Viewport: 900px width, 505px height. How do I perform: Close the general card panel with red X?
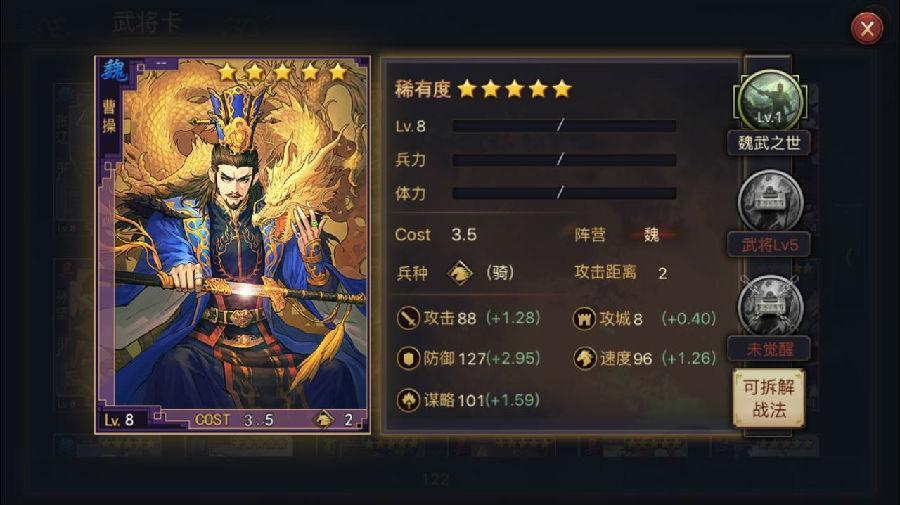coord(867,28)
